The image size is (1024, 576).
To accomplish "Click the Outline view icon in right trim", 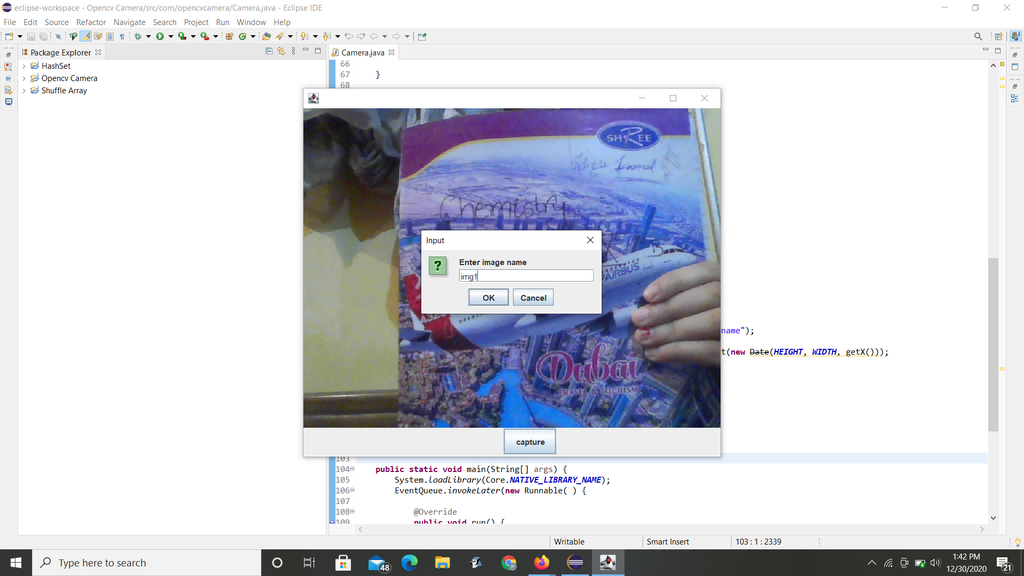I will tap(1014, 99).
